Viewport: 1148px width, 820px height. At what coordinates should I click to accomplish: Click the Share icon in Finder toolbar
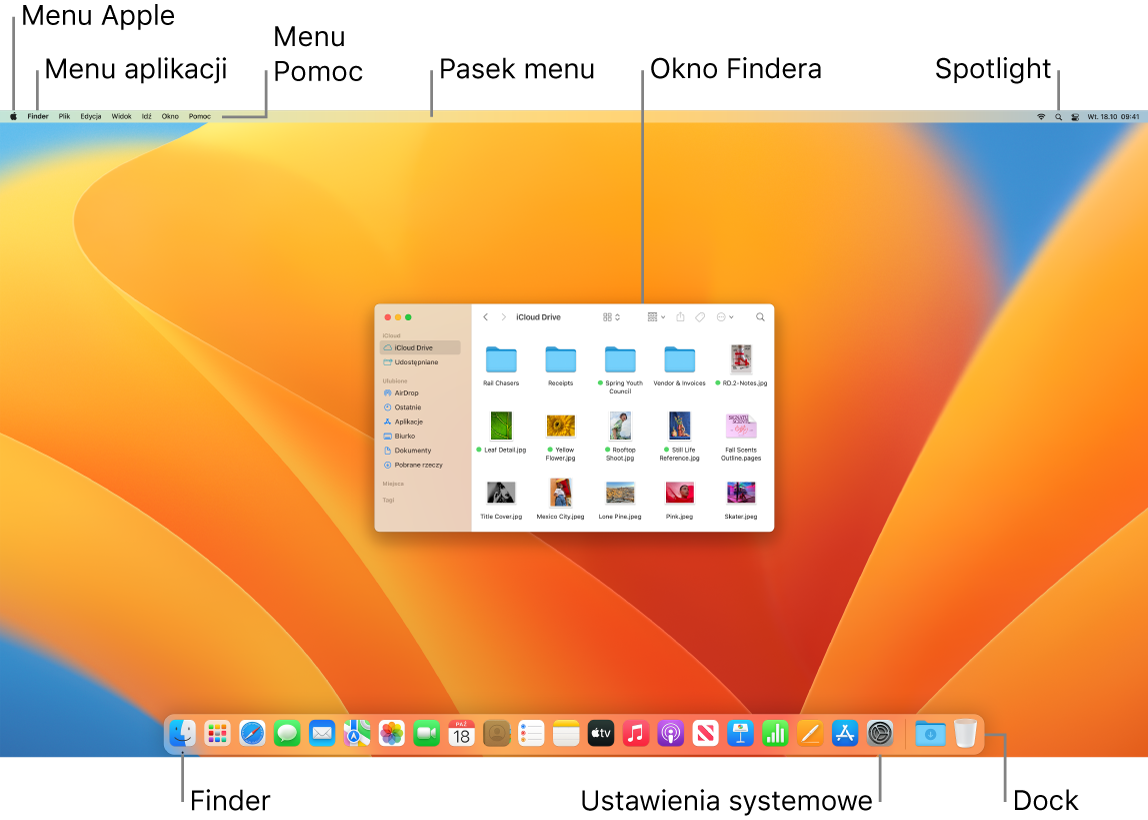[x=680, y=316]
